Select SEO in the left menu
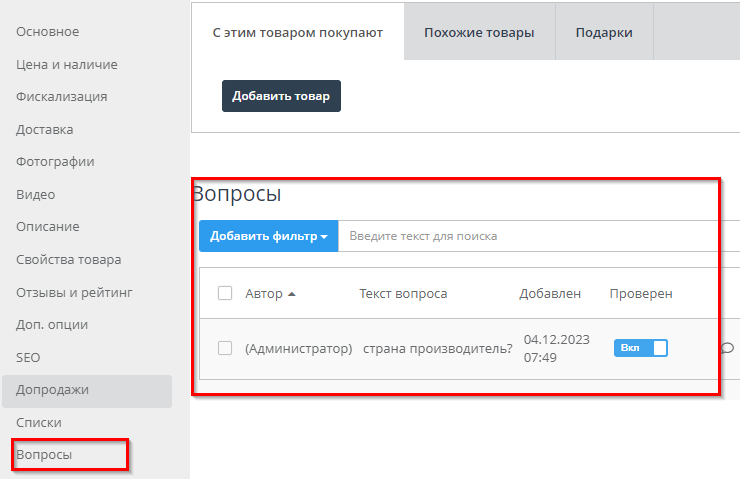 28,357
